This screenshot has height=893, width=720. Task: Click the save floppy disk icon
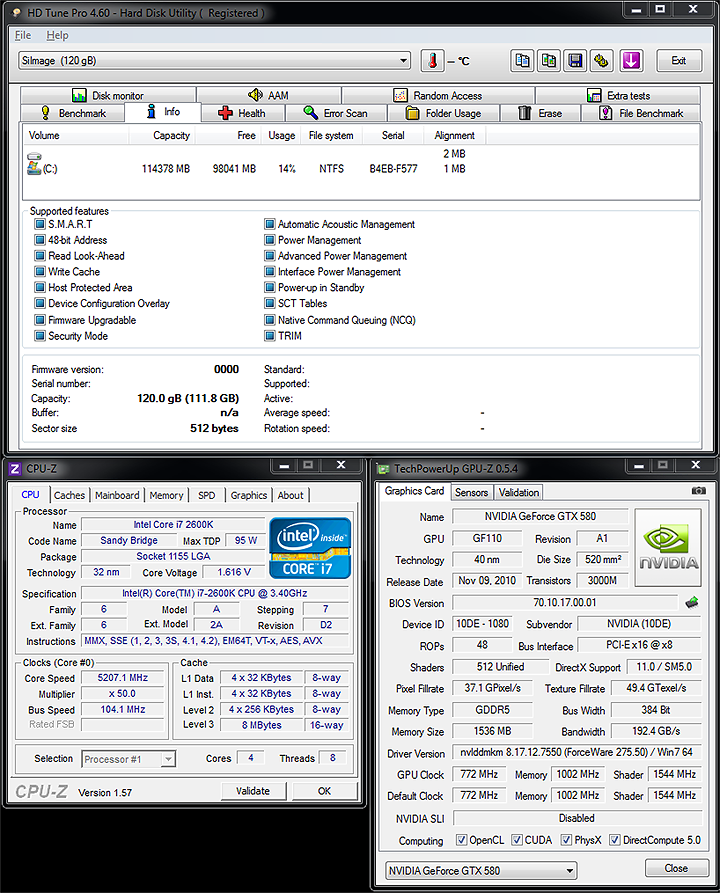tap(575, 60)
